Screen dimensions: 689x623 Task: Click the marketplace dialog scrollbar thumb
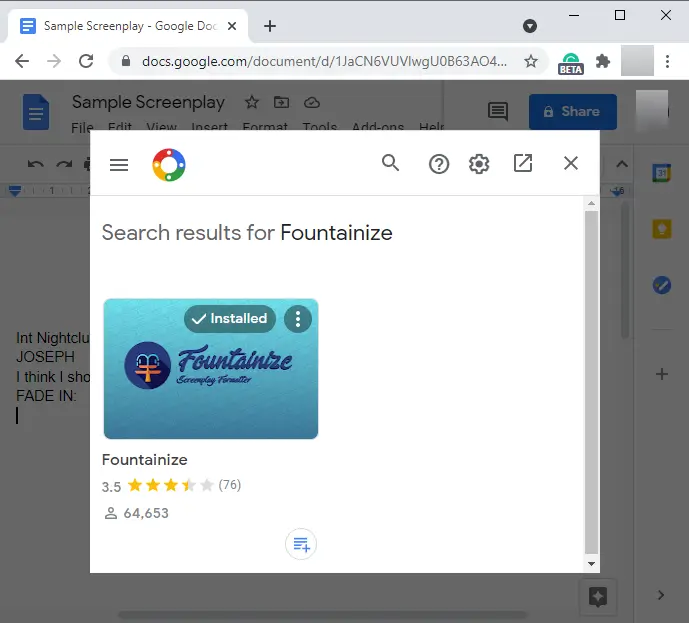591,382
